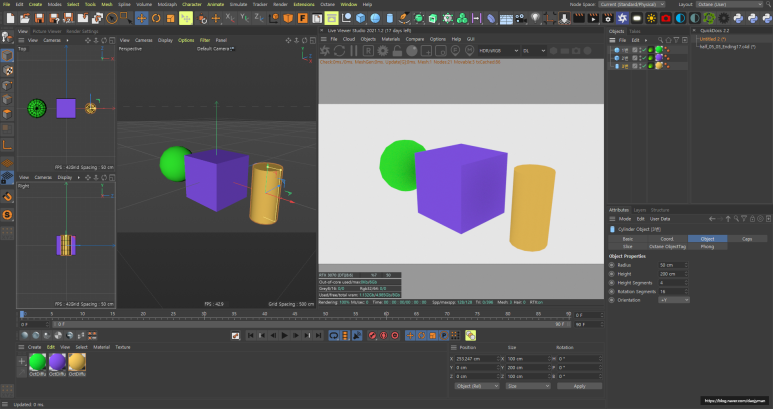Open the HDR/sRGB dropdown in Live Viewer
The image size is (773, 409).
(x=499, y=50)
